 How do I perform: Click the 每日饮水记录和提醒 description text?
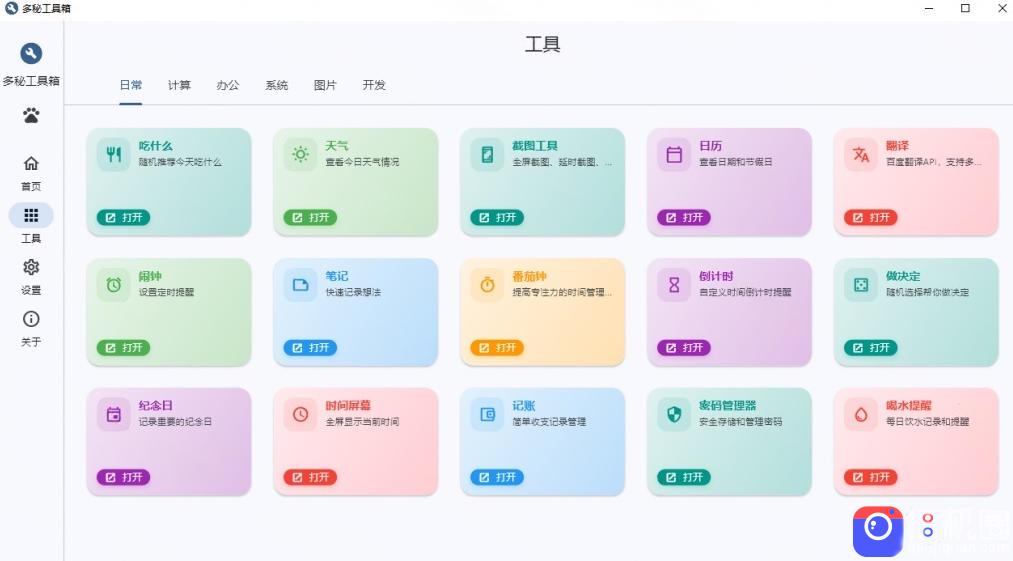pyautogui.click(x=927, y=422)
